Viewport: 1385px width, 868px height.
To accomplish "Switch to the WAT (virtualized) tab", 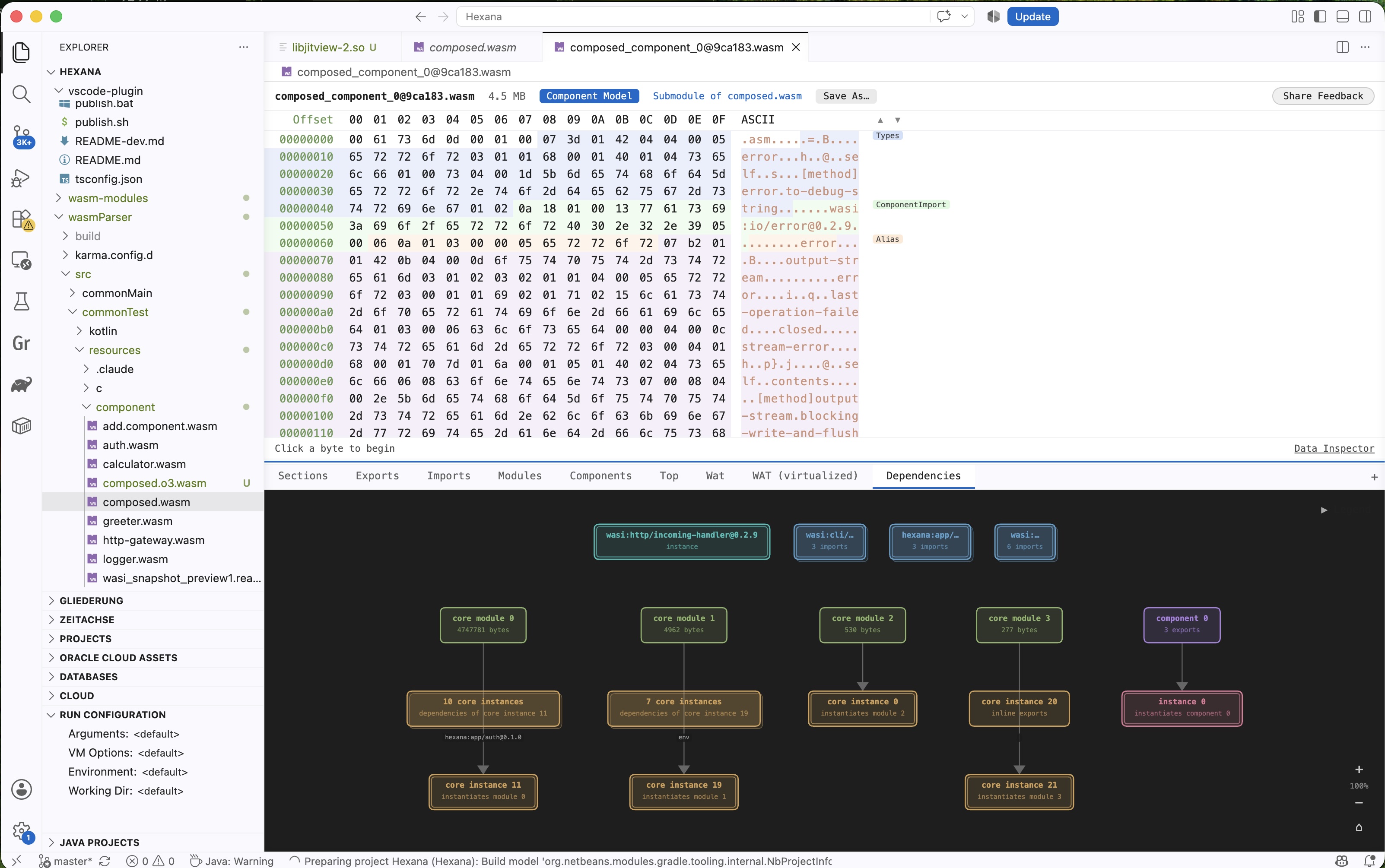I will pos(805,475).
